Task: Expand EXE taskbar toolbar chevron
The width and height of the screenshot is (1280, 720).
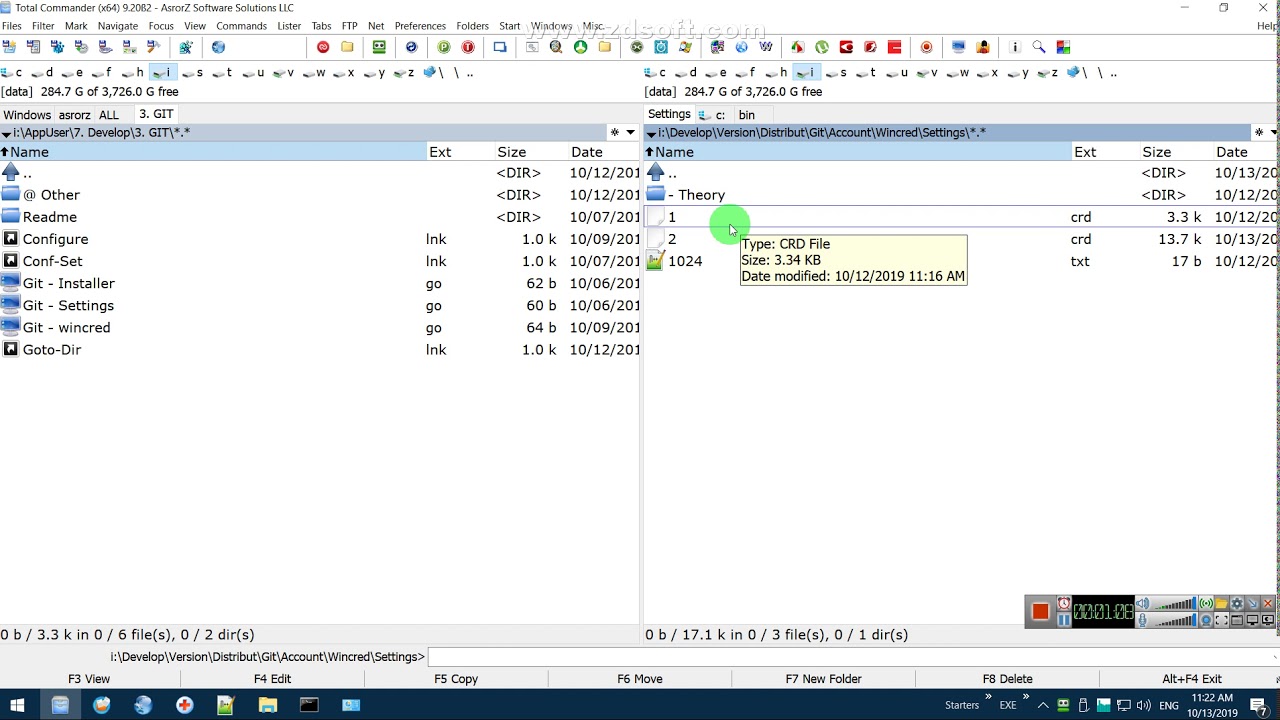Action: tap(1024, 698)
